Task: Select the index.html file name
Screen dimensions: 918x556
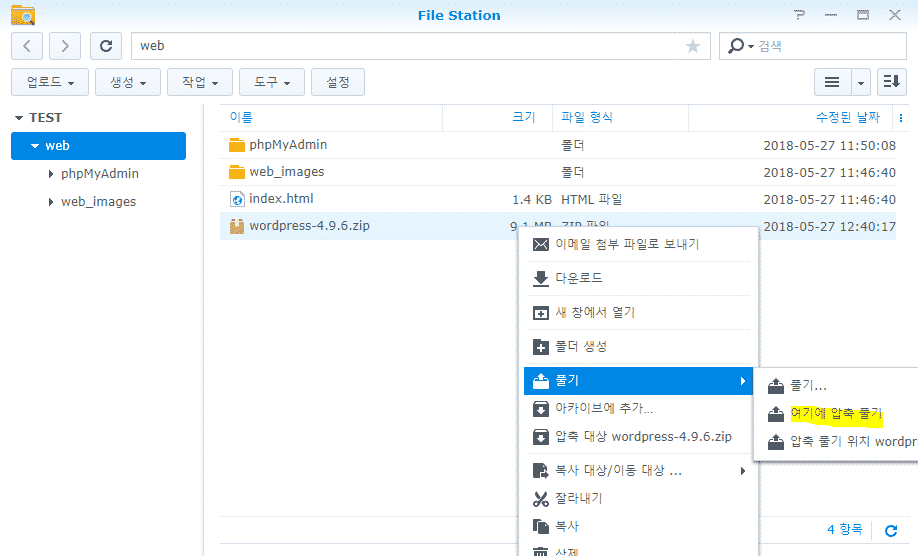Action: pos(281,199)
